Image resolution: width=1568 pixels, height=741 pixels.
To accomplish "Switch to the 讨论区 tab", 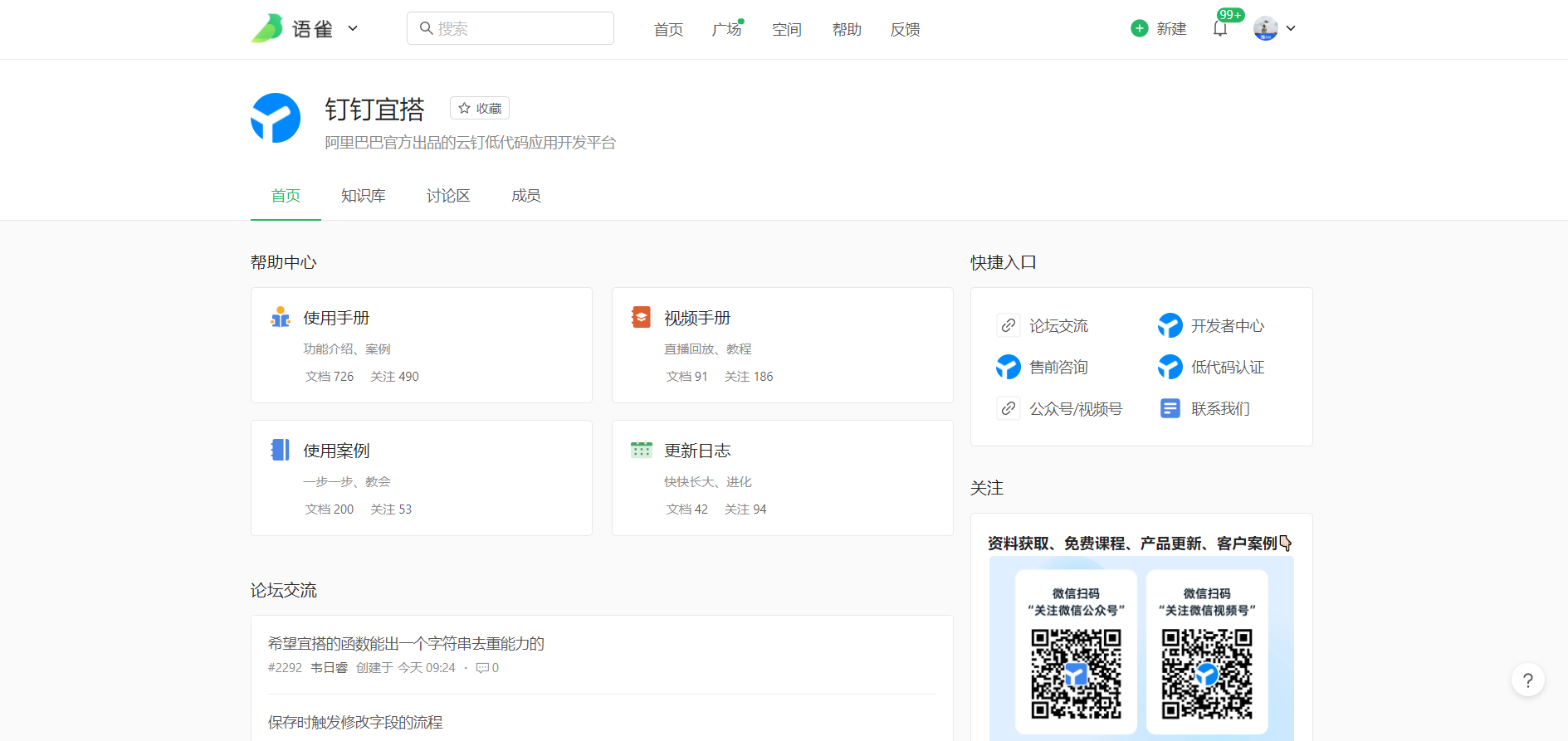I will pos(448,196).
